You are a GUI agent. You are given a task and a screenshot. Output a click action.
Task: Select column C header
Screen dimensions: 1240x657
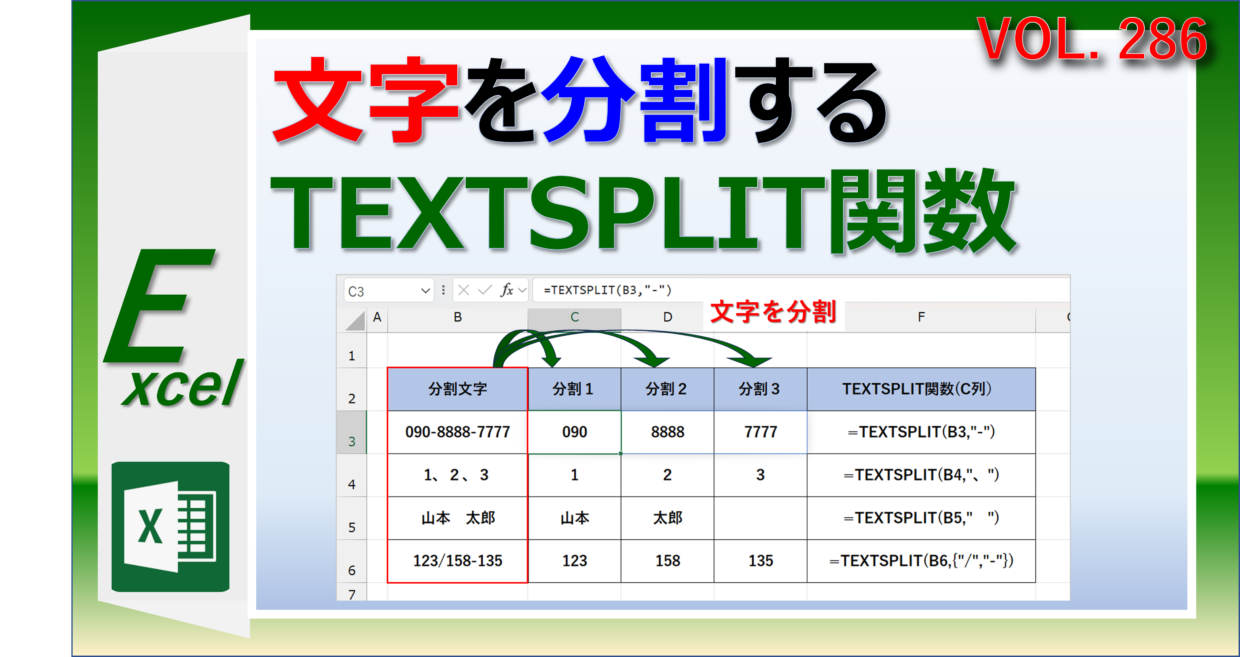click(x=574, y=319)
